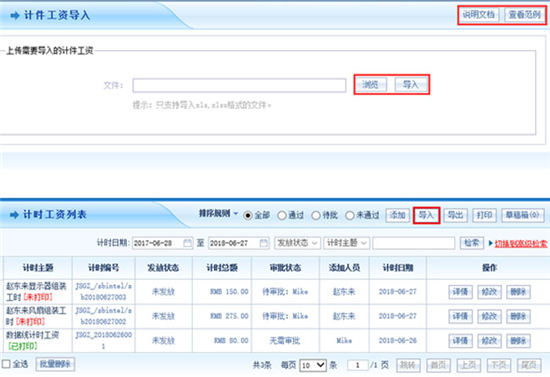Click the 跳转 jump button
Screen dimensions: 550x377
tap(408, 365)
